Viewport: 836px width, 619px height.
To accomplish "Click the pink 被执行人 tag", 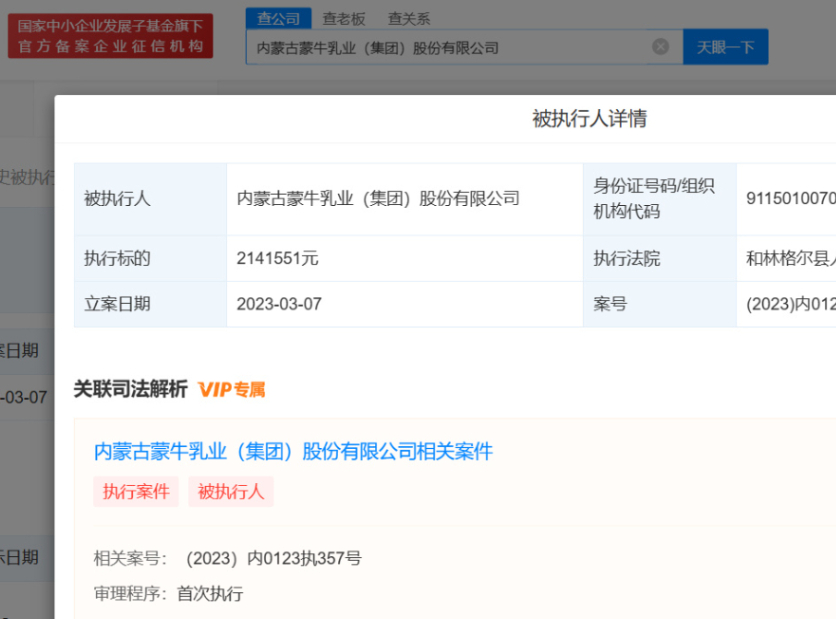I will [x=231, y=491].
